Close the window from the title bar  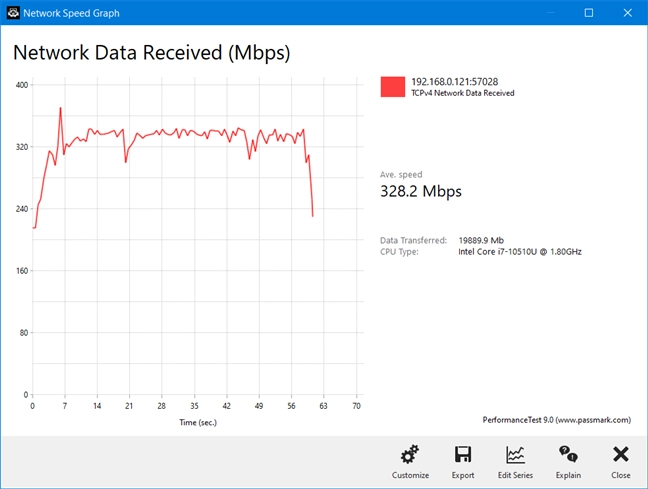coord(627,13)
